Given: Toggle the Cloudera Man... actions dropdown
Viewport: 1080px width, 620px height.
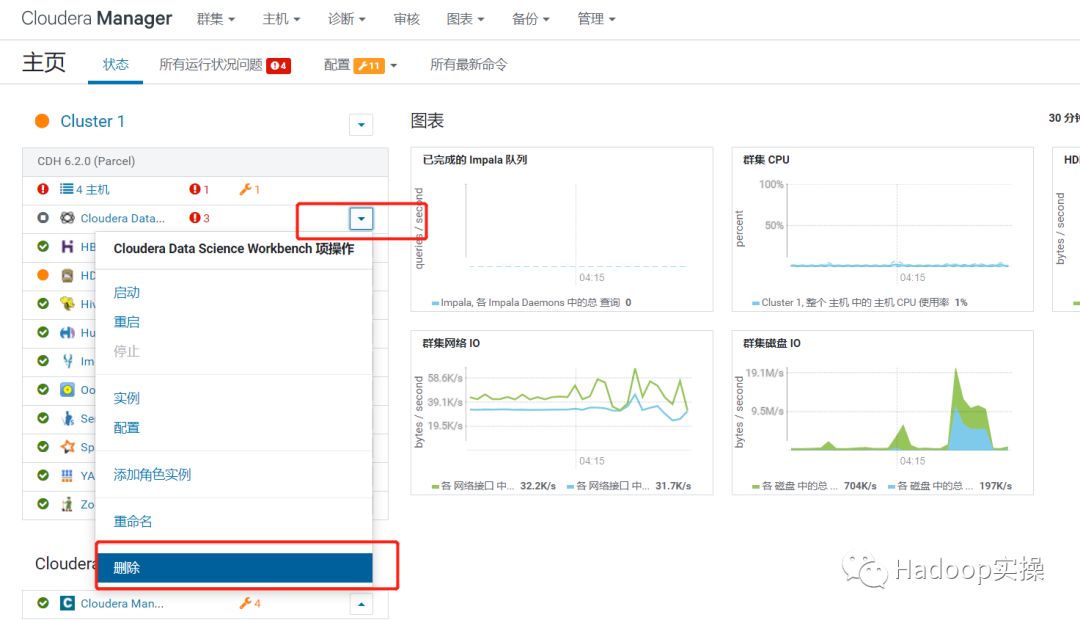Looking at the screenshot, I should click(x=361, y=605).
